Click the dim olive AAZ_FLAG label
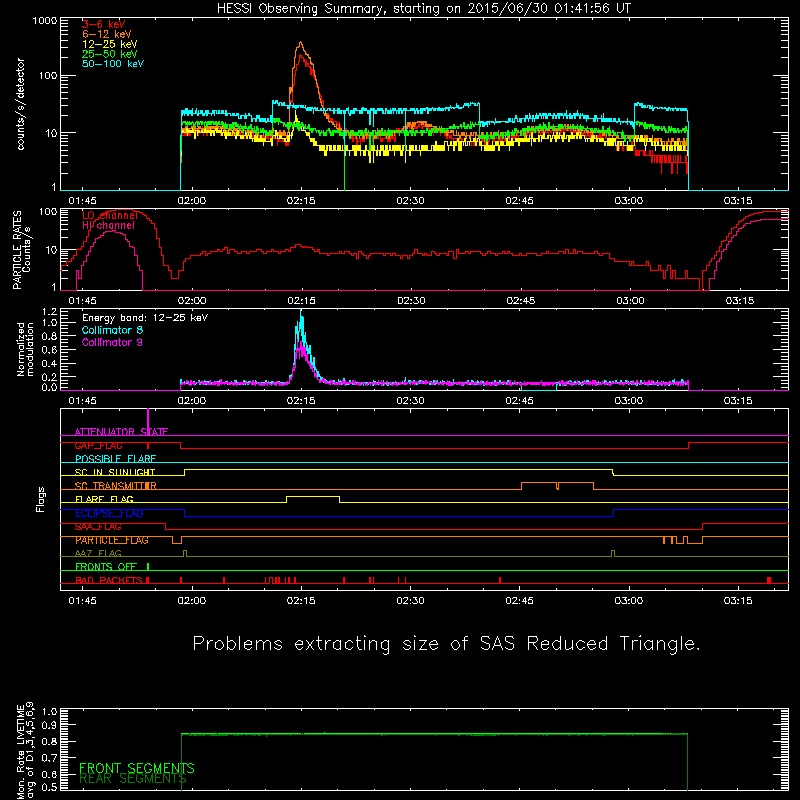 [98, 553]
